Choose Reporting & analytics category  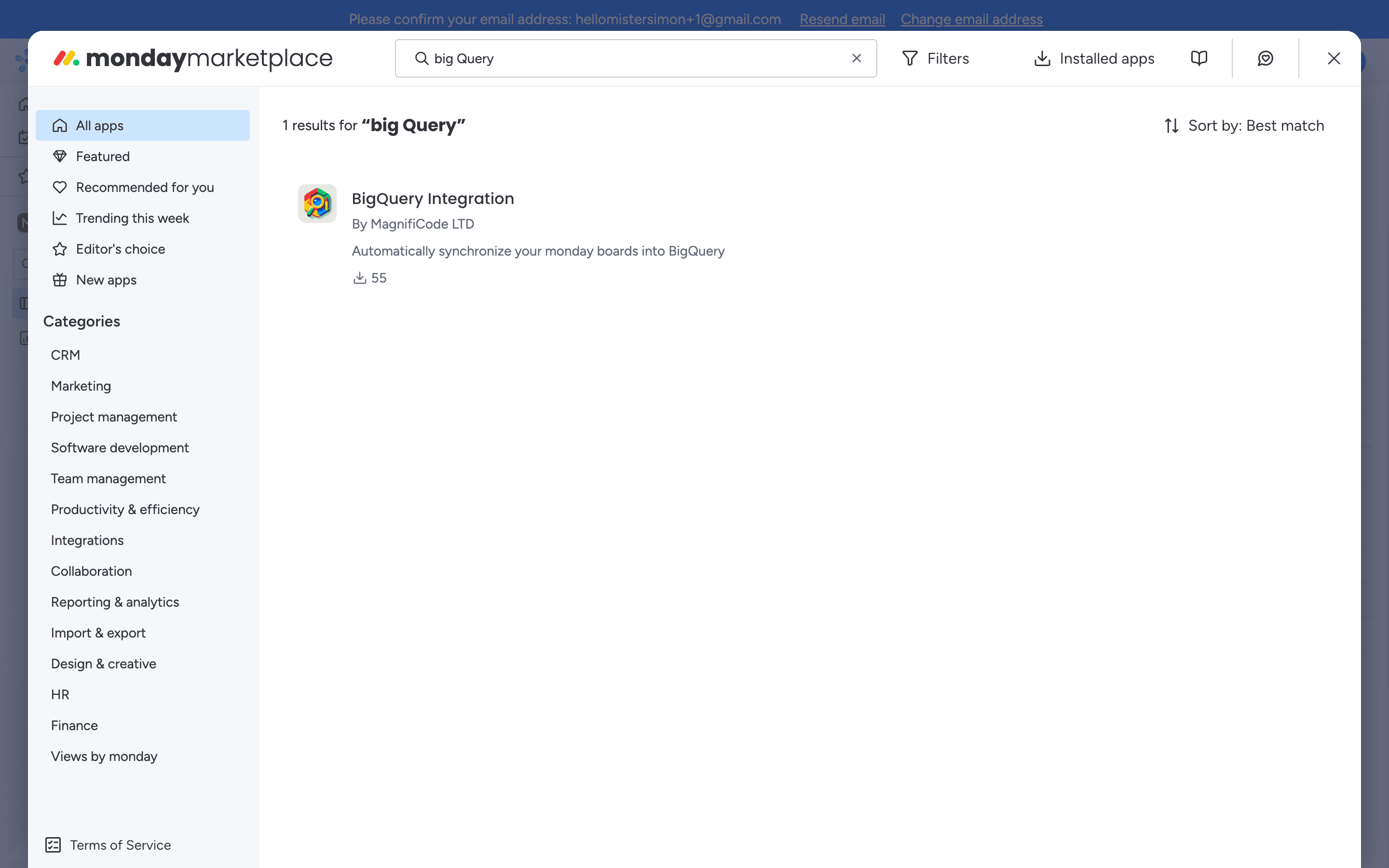click(115, 602)
